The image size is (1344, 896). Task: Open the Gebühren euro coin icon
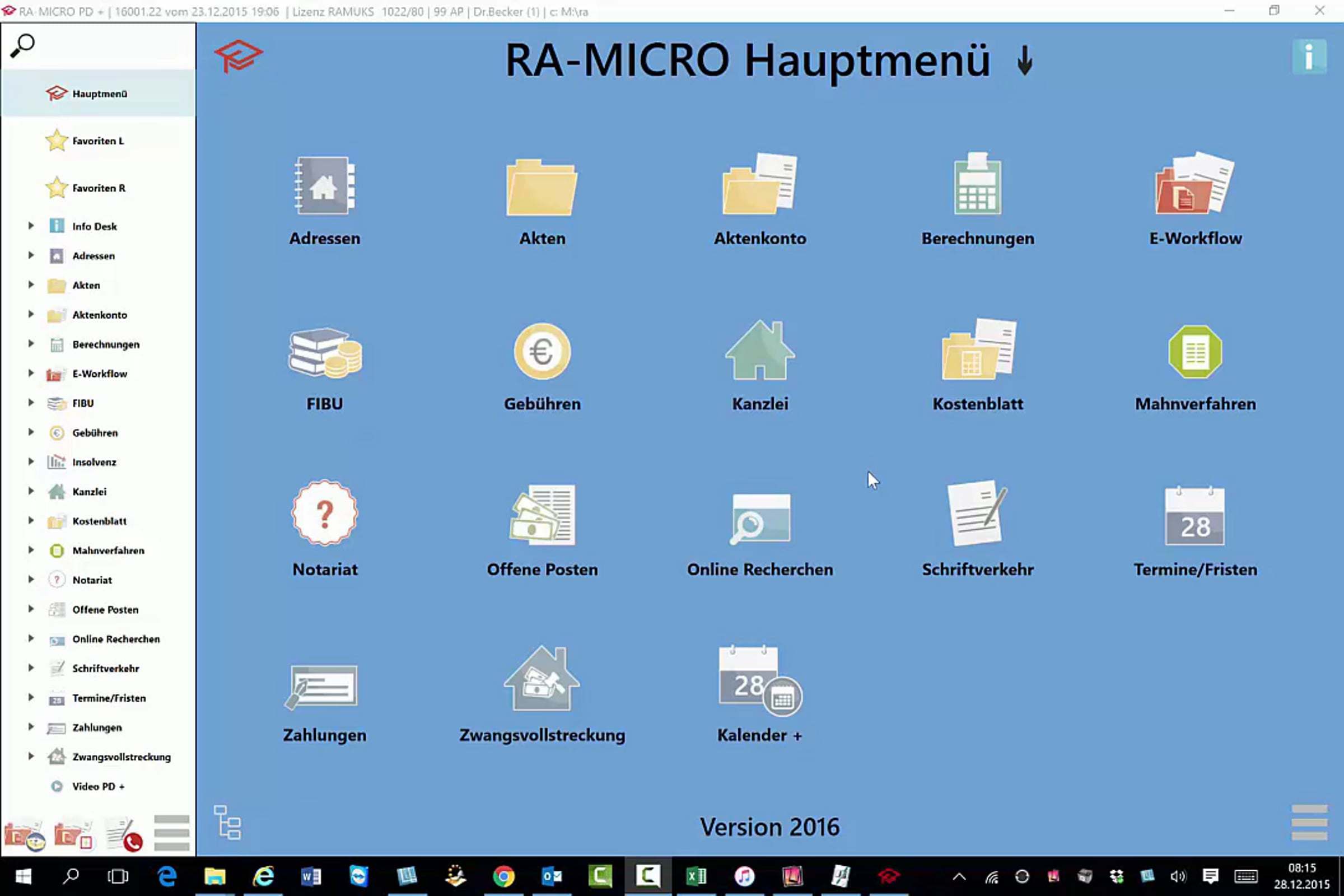pyautogui.click(x=542, y=352)
